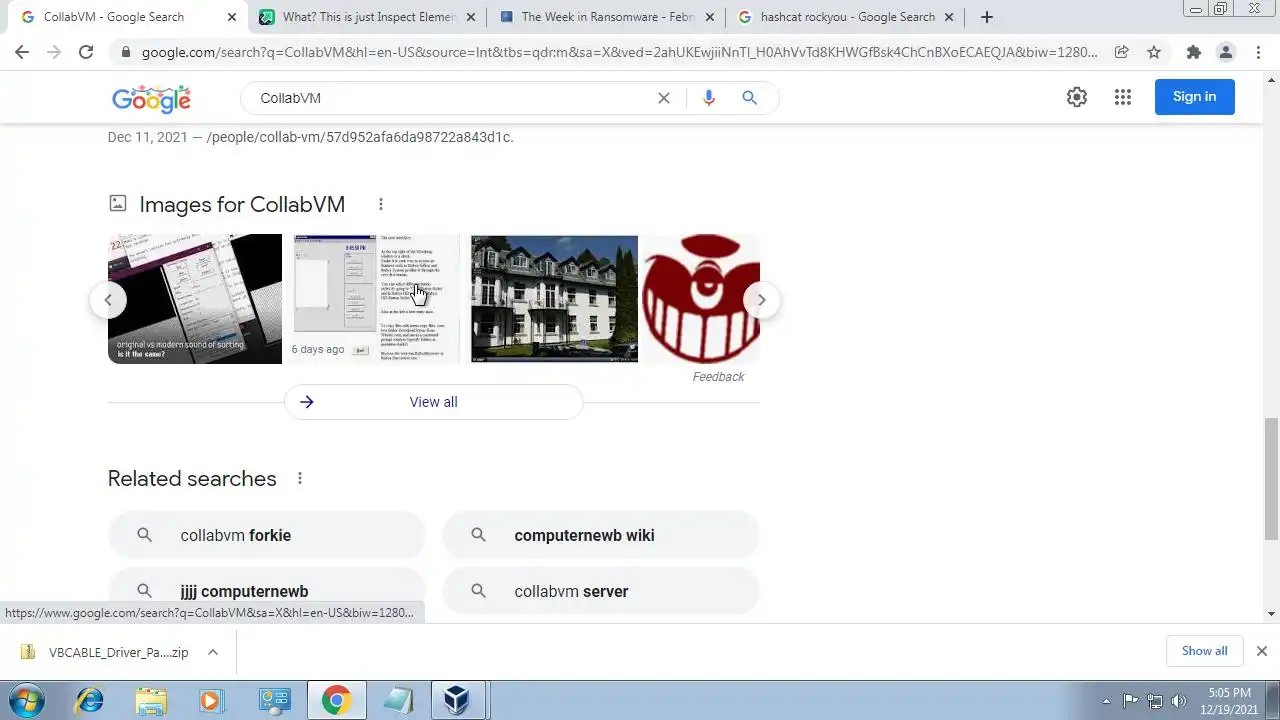Show the next images in the carousel
Viewport: 1280px width, 720px height.
point(761,300)
